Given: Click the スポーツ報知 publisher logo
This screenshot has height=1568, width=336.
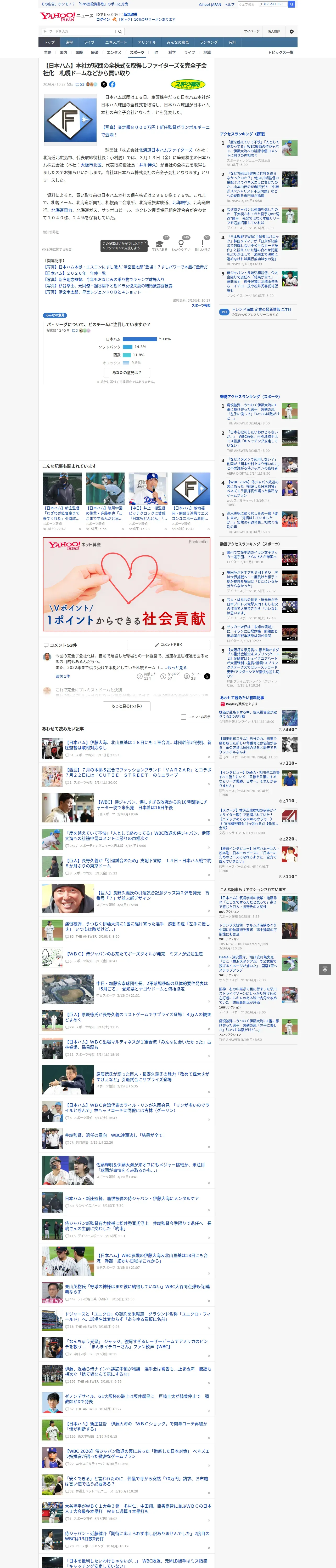Looking at the screenshot, I should 188,85.
